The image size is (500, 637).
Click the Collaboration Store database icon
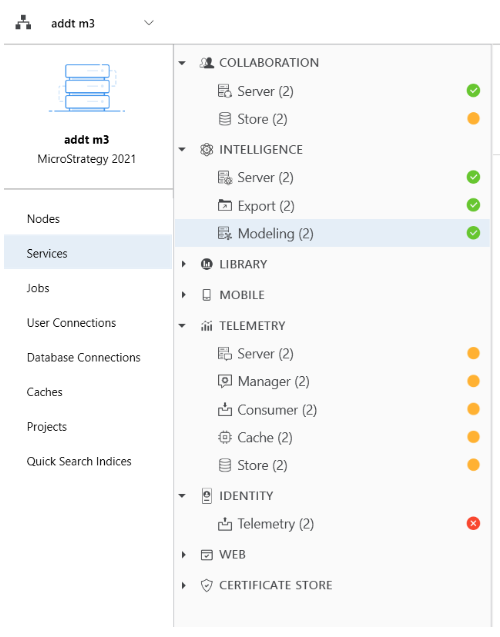click(x=225, y=119)
